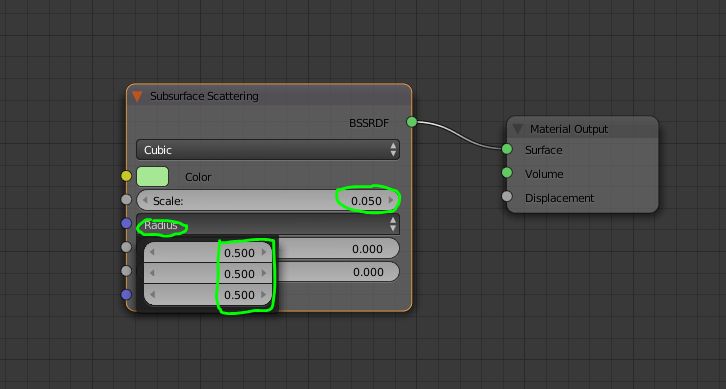Click the Scale value field
The width and height of the screenshot is (726, 389).
[x=268, y=201]
